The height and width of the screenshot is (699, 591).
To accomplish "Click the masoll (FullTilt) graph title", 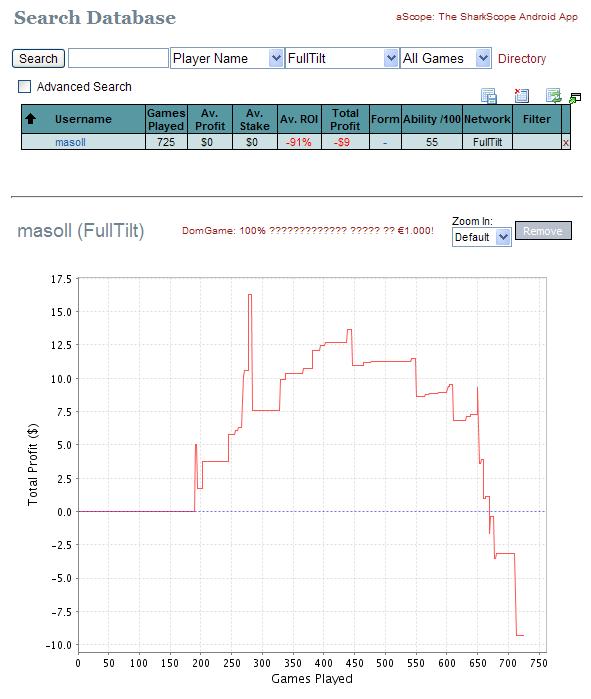I will click(x=81, y=231).
